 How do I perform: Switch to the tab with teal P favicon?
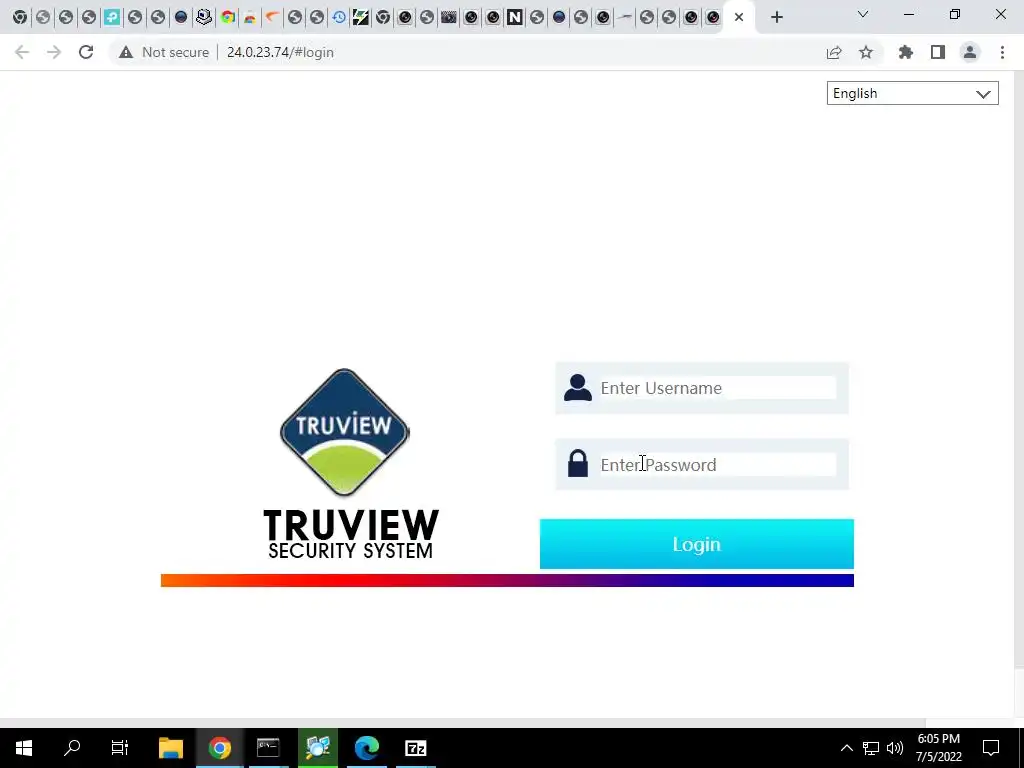tap(112, 17)
